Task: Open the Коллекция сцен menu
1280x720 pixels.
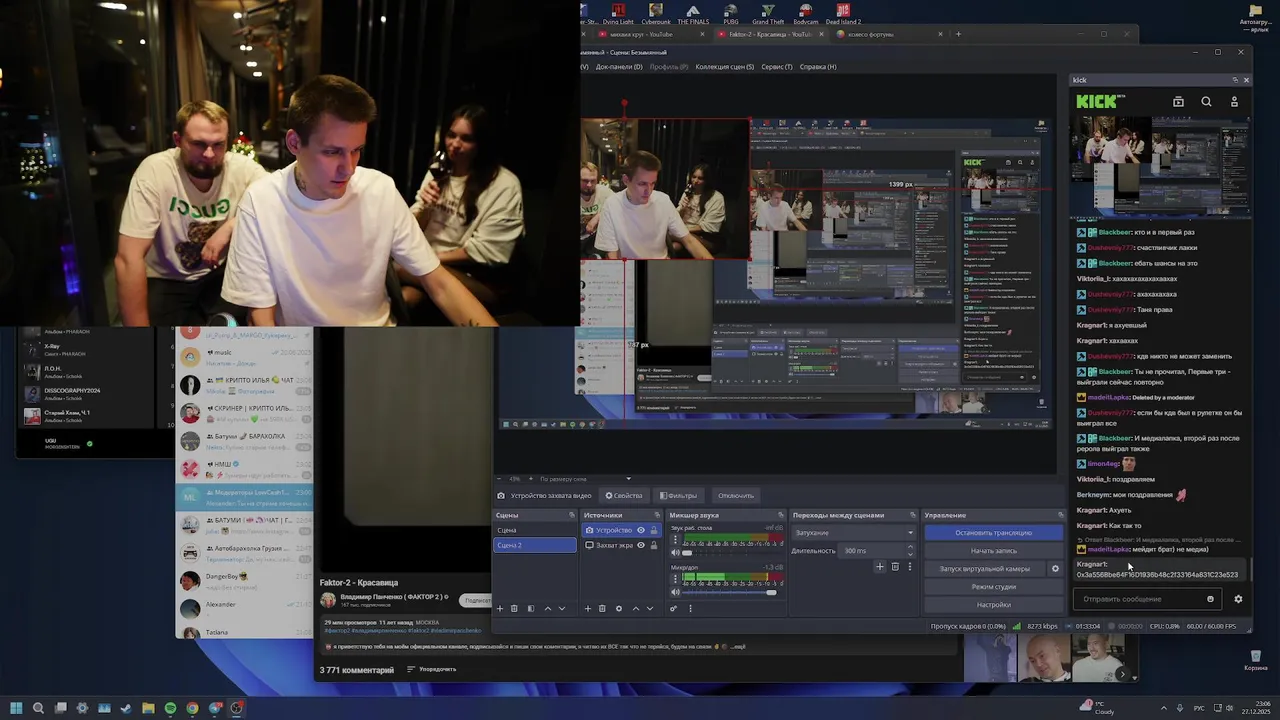Action: (724, 67)
